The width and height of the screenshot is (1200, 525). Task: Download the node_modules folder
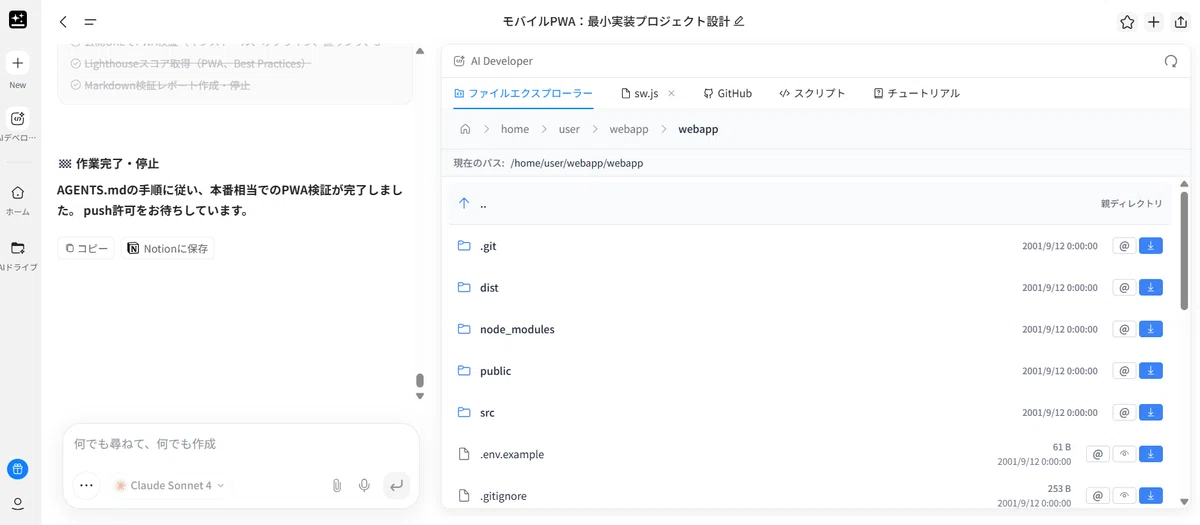[1151, 329]
